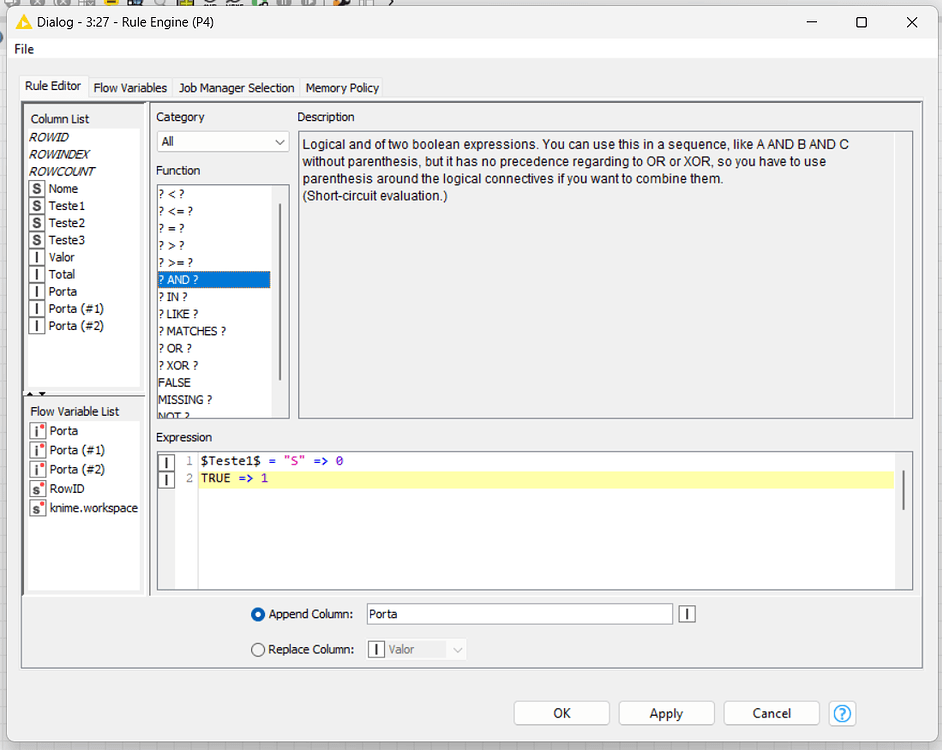This screenshot has height=750, width=942.
Task: Open the File menu
Action: click(23, 49)
